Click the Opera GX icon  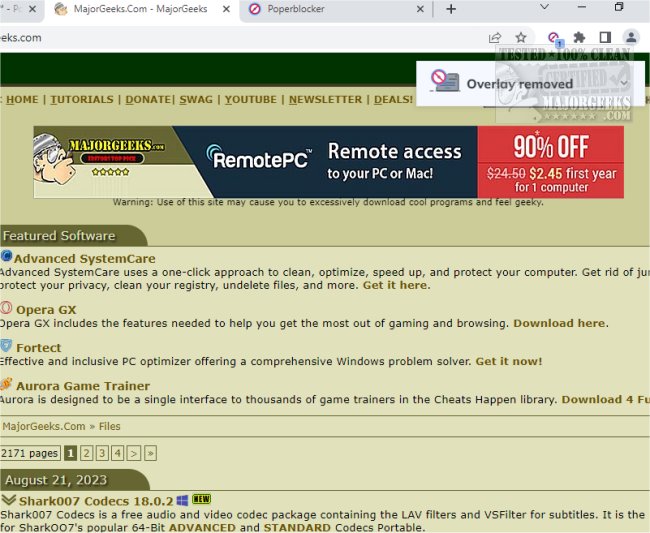7,309
